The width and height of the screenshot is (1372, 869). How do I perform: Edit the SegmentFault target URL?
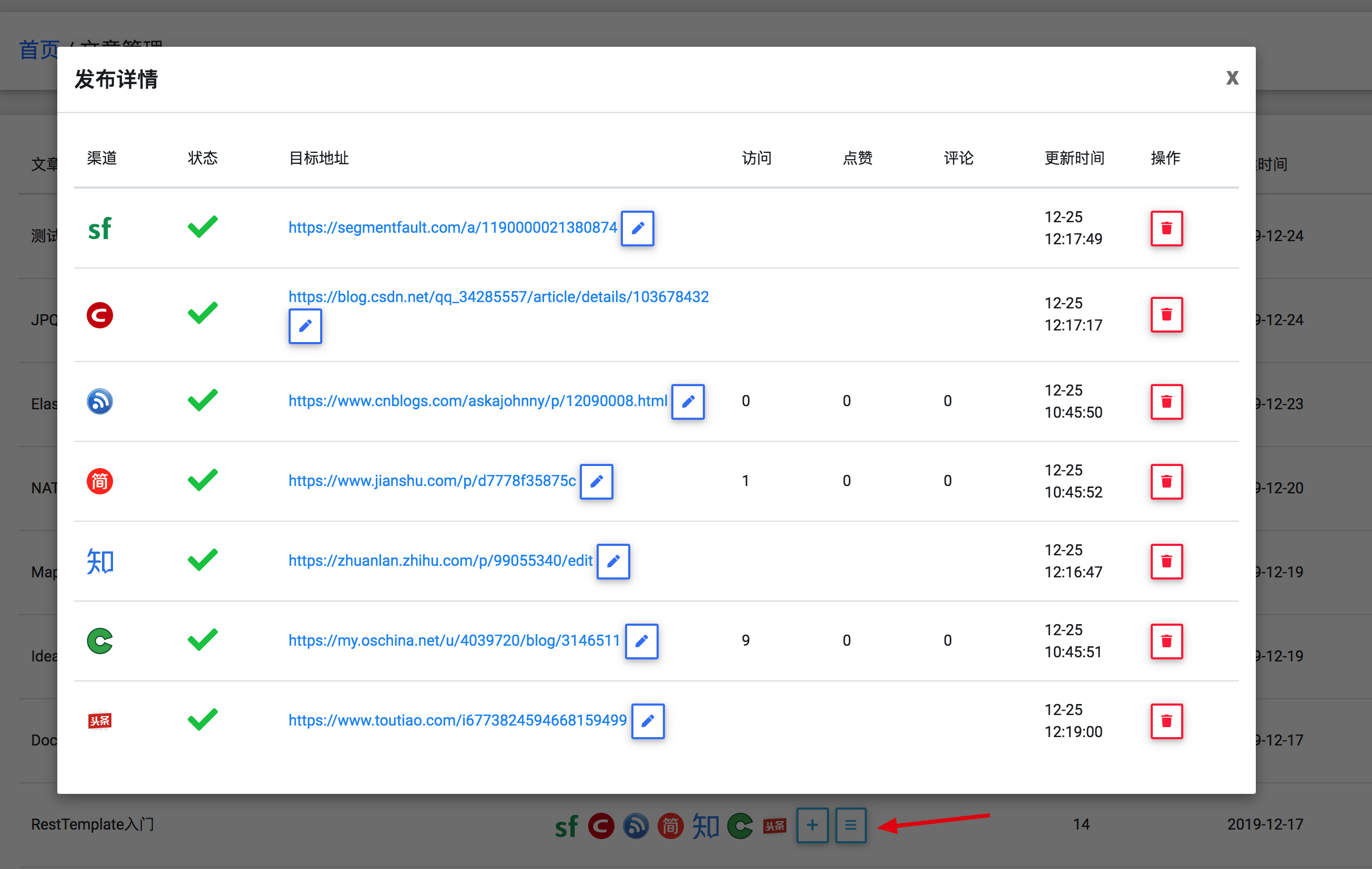pyautogui.click(x=637, y=229)
